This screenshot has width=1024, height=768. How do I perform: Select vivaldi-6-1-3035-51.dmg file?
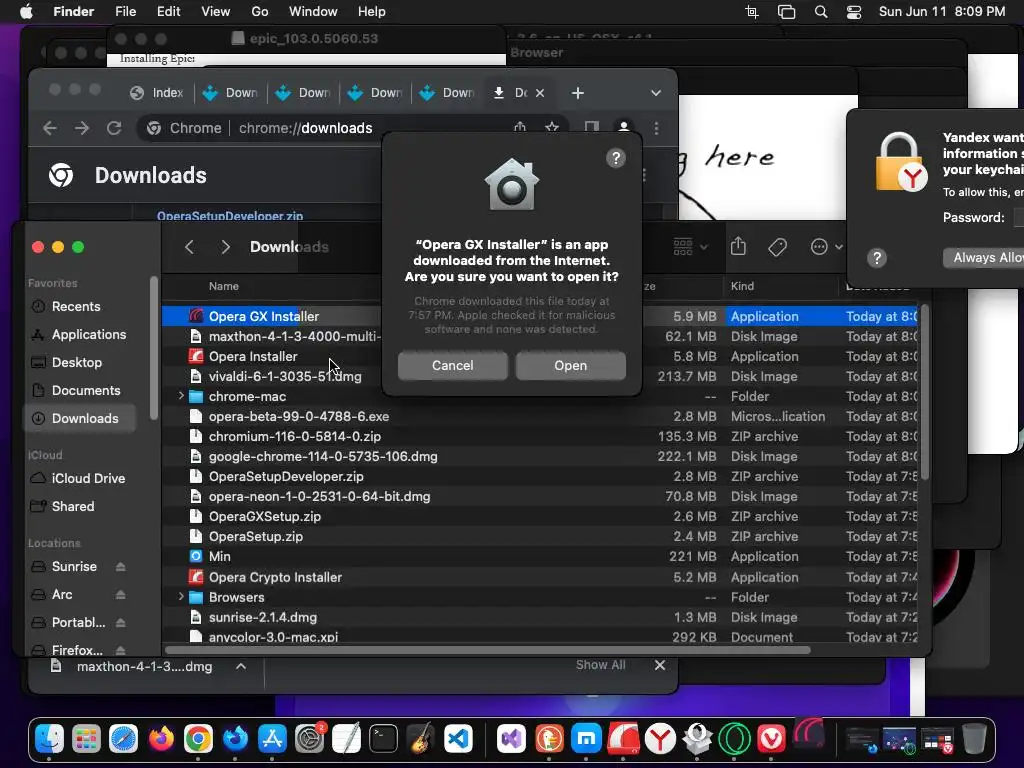click(539, 377)
